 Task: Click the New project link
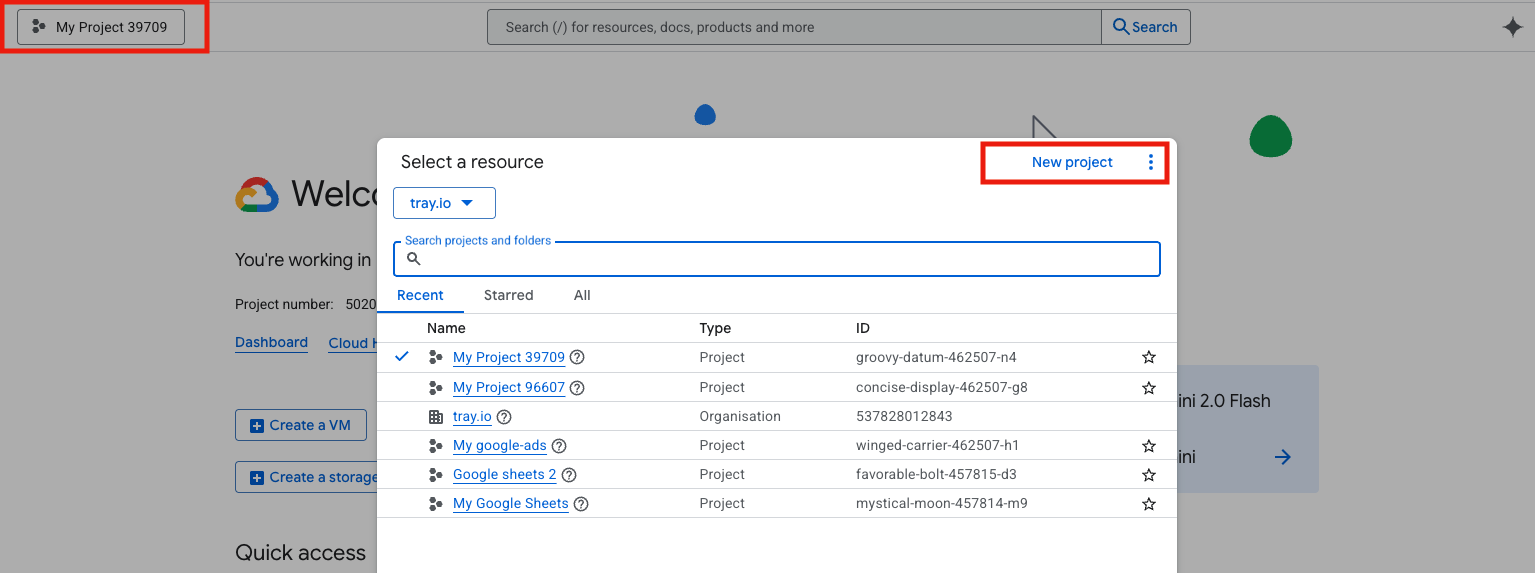1072,162
